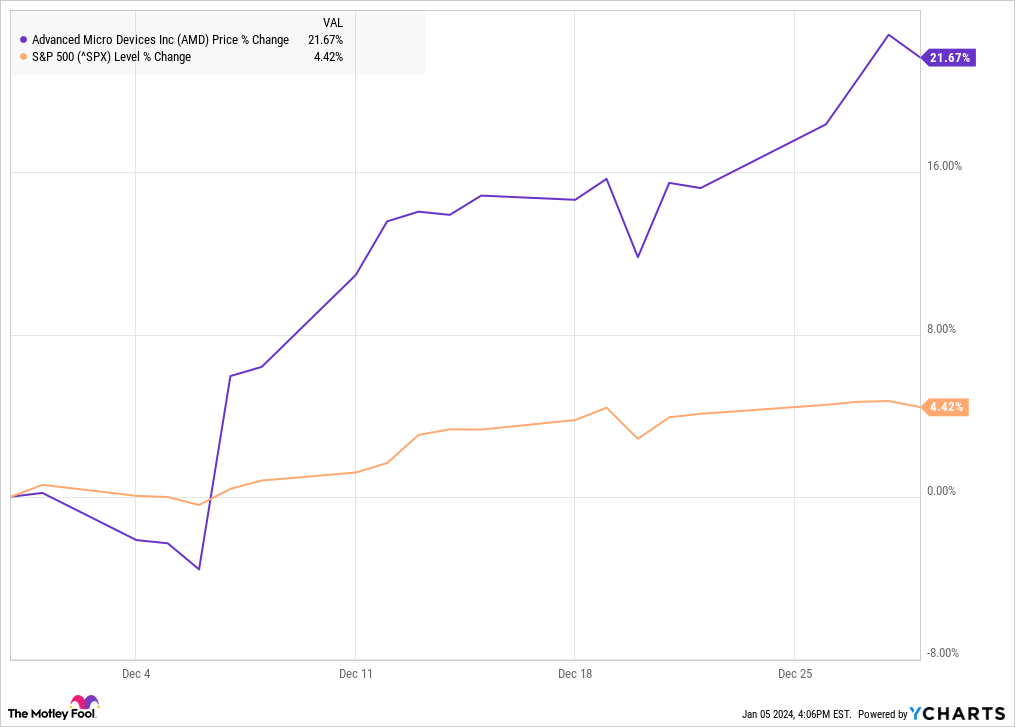Click The Motley Fool wordmark text
The width and height of the screenshot is (1015, 727).
(x=51, y=714)
